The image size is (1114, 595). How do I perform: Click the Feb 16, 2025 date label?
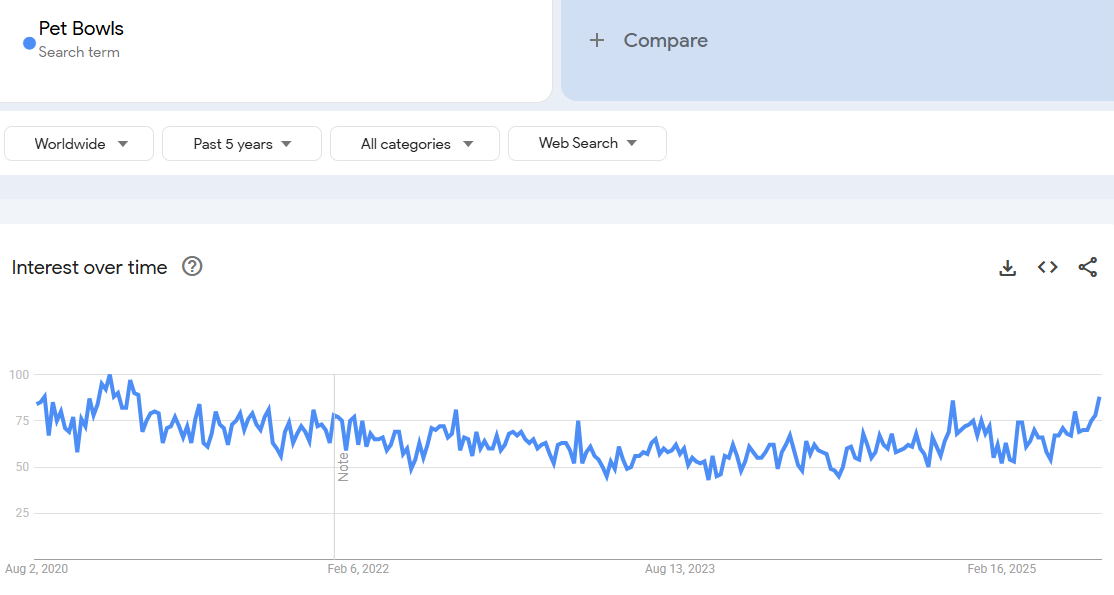[x=1002, y=569]
